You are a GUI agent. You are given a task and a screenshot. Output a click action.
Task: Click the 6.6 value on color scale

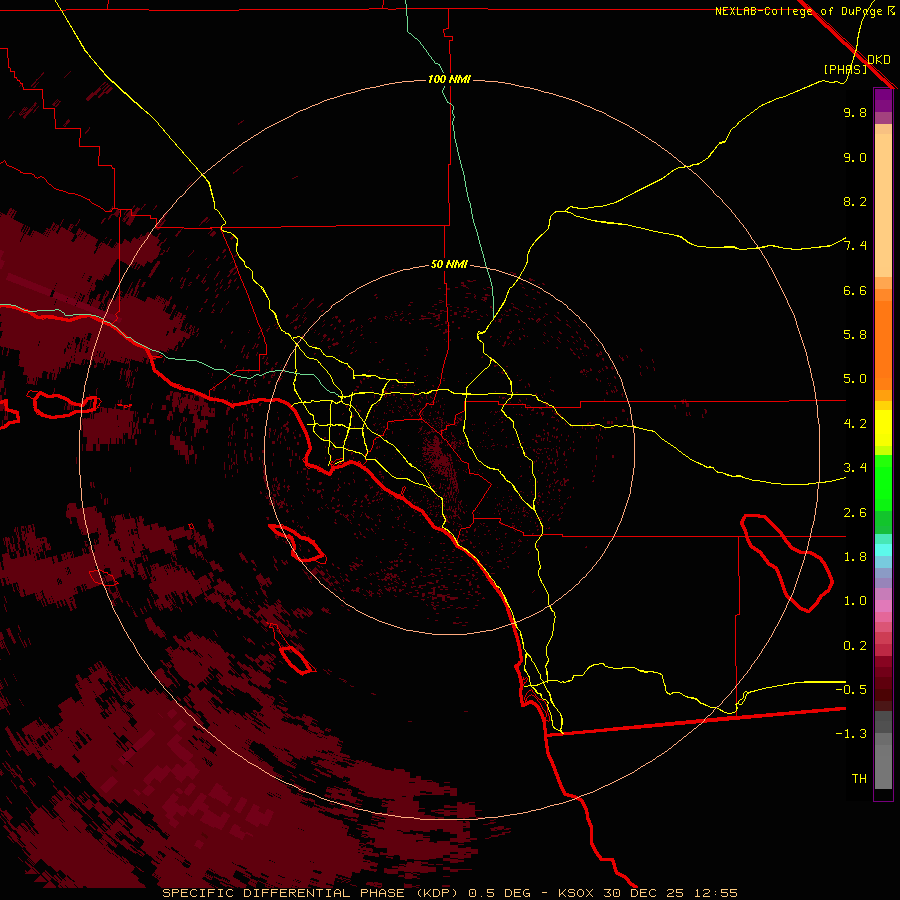point(855,291)
